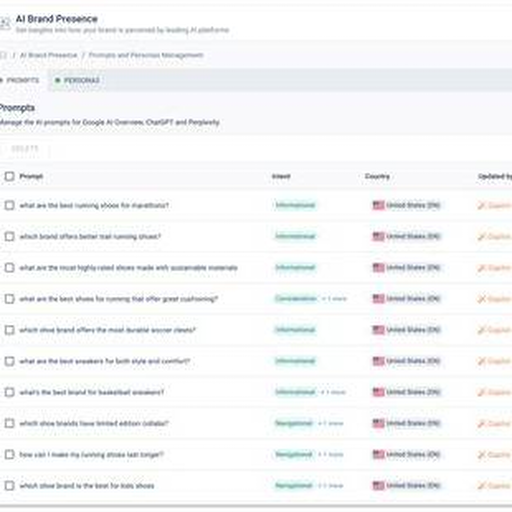Click Updated by icon in kids shoes row
The width and height of the screenshot is (512, 512).
[x=481, y=486]
